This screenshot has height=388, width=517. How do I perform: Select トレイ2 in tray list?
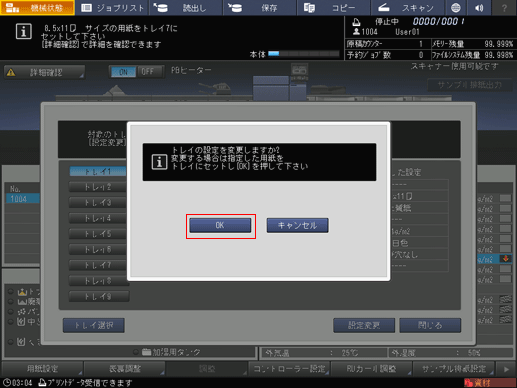coord(98,187)
